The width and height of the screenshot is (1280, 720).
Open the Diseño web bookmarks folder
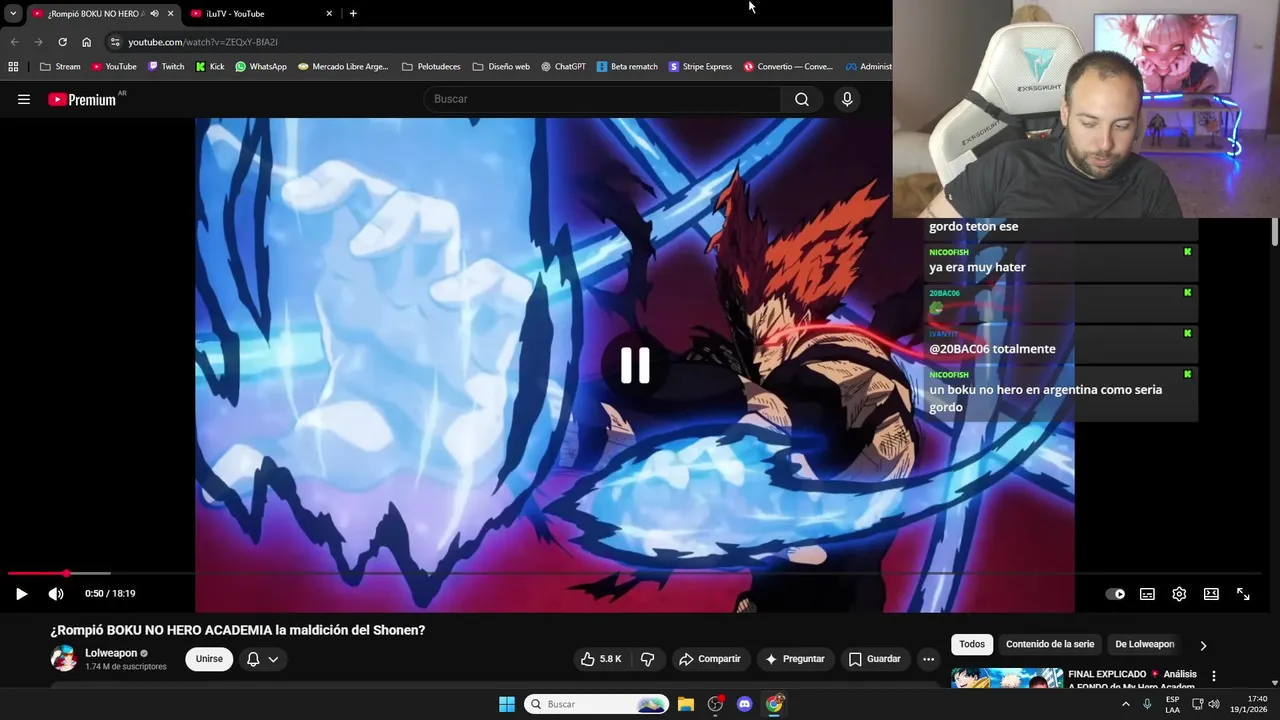(501, 67)
